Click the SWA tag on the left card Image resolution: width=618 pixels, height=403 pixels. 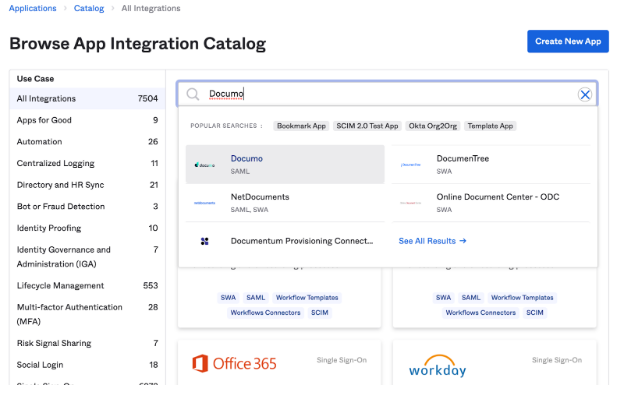tap(228, 298)
